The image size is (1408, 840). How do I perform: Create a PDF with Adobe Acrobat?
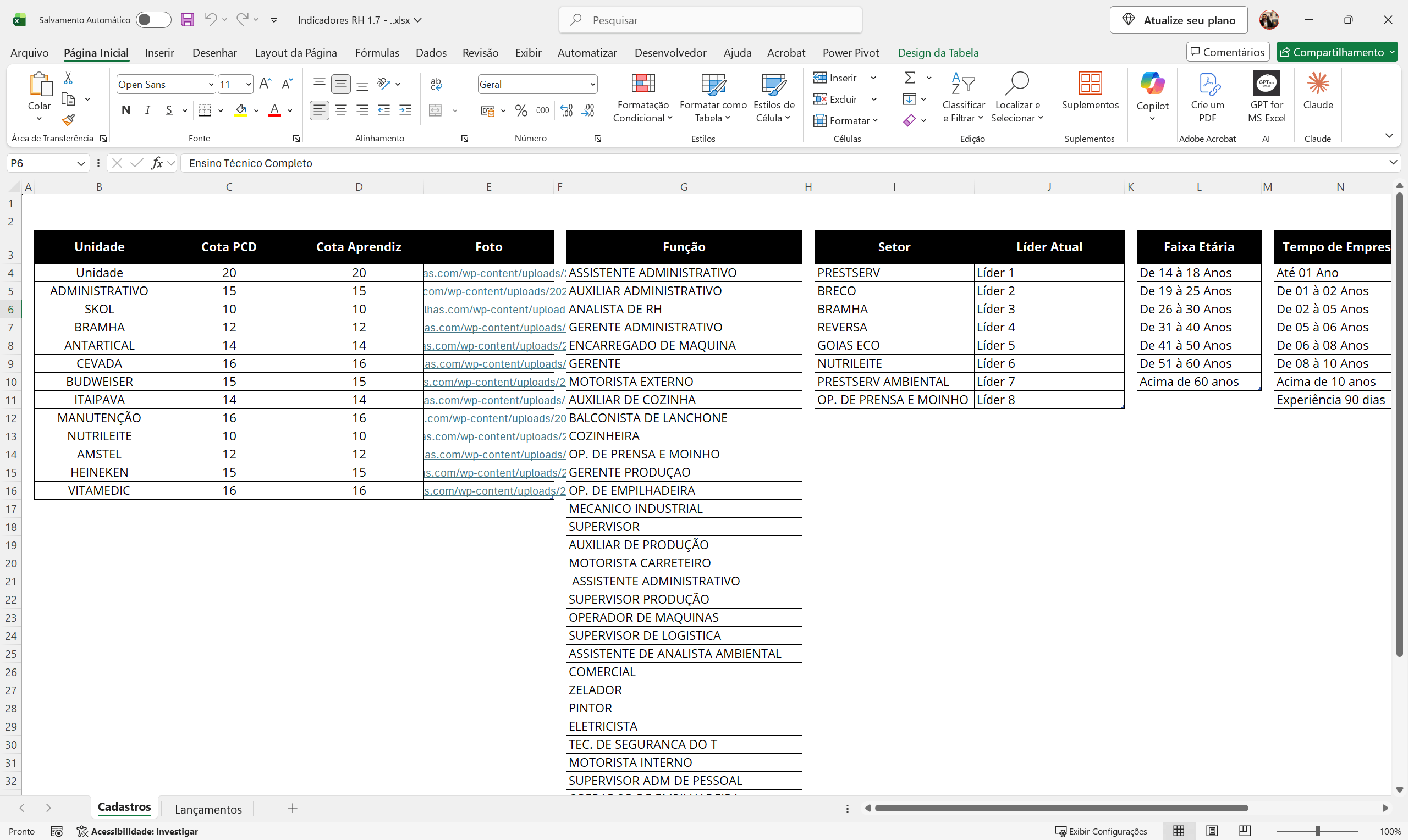click(x=1207, y=97)
